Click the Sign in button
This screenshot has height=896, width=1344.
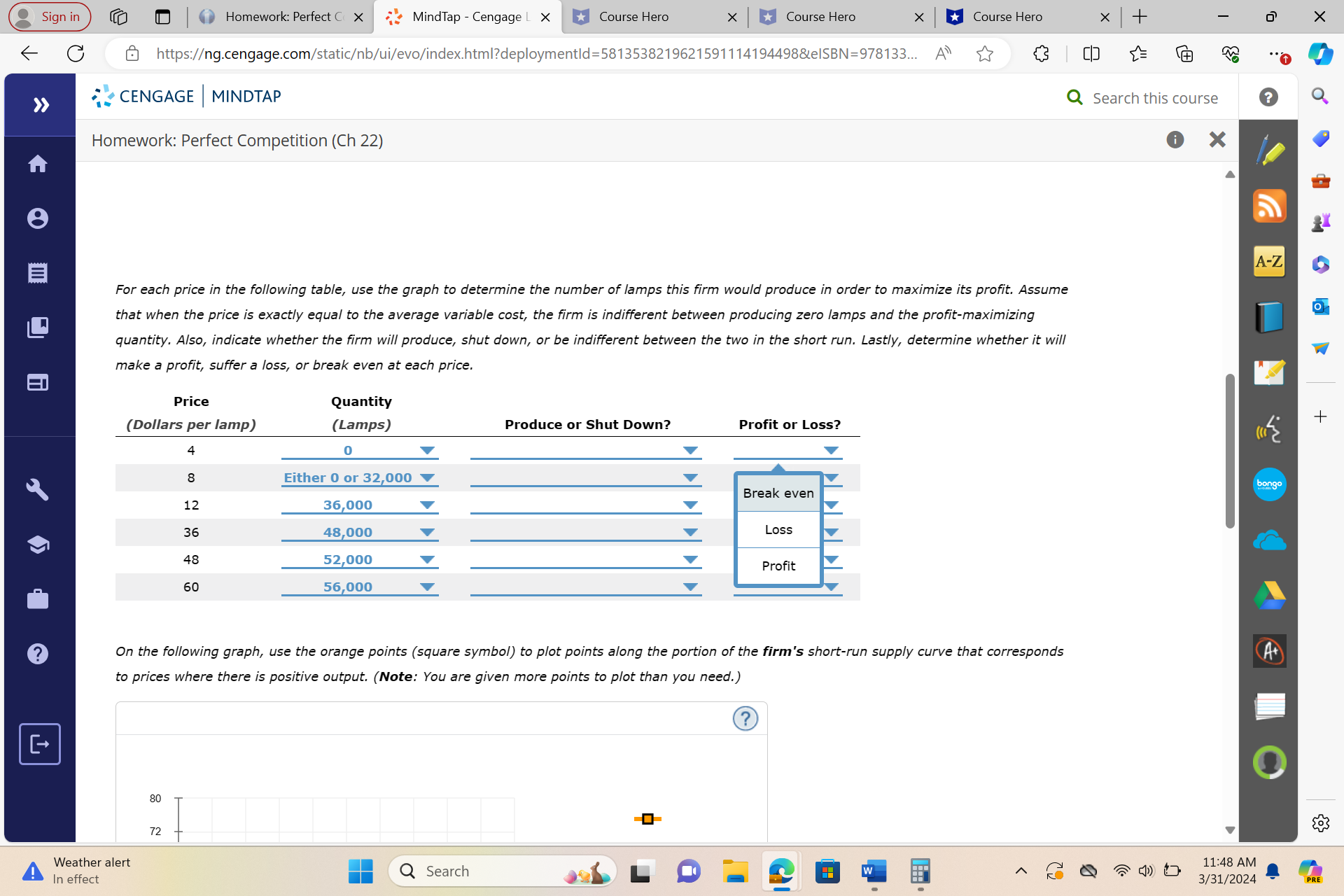tap(48, 16)
